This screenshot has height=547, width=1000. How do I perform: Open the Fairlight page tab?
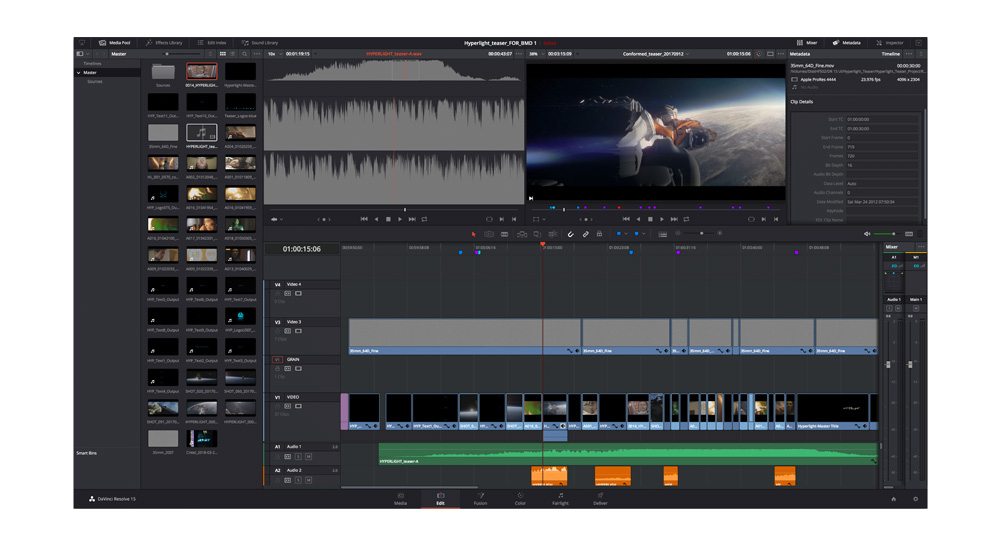[x=560, y=498]
